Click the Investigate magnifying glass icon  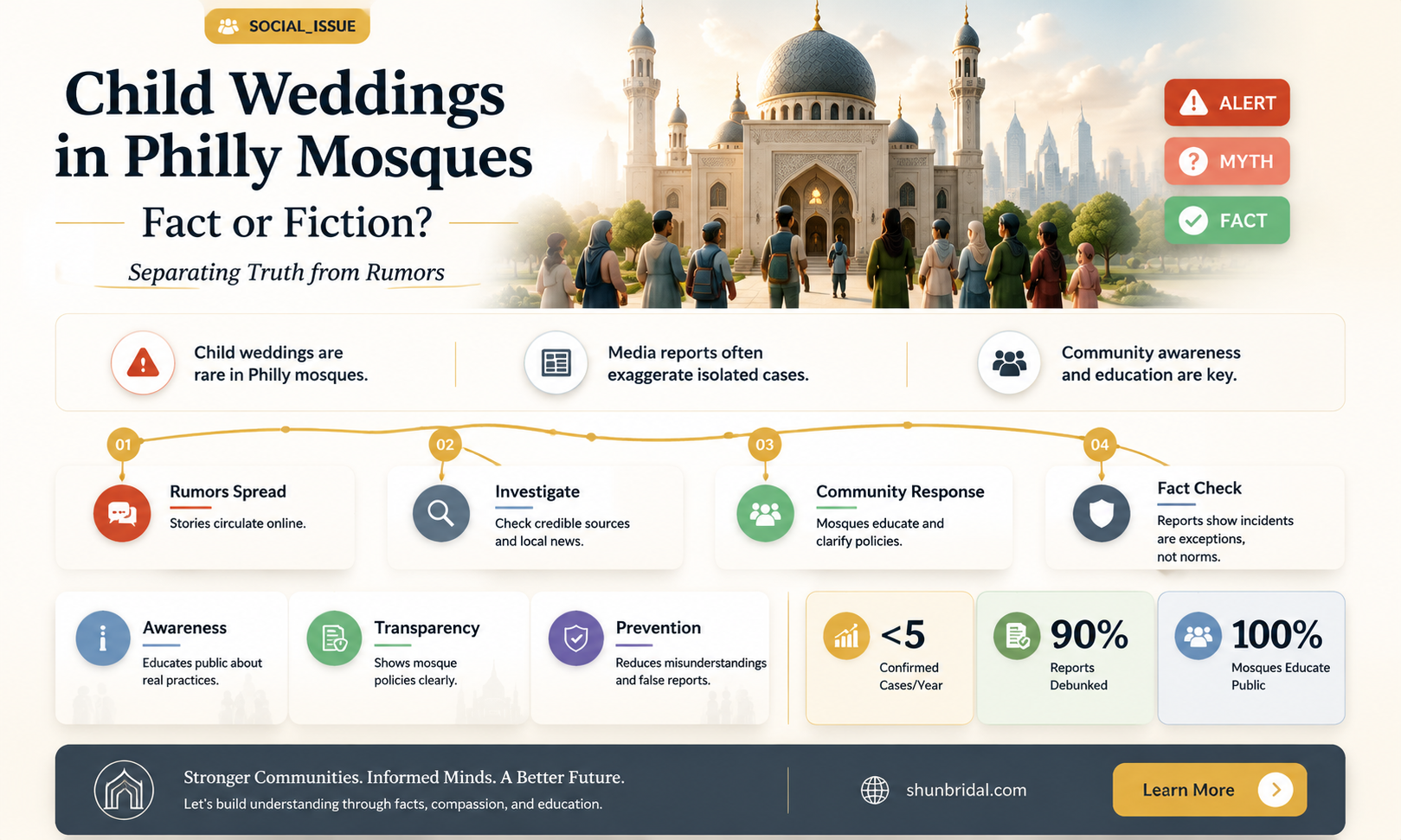(x=441, y=513)
